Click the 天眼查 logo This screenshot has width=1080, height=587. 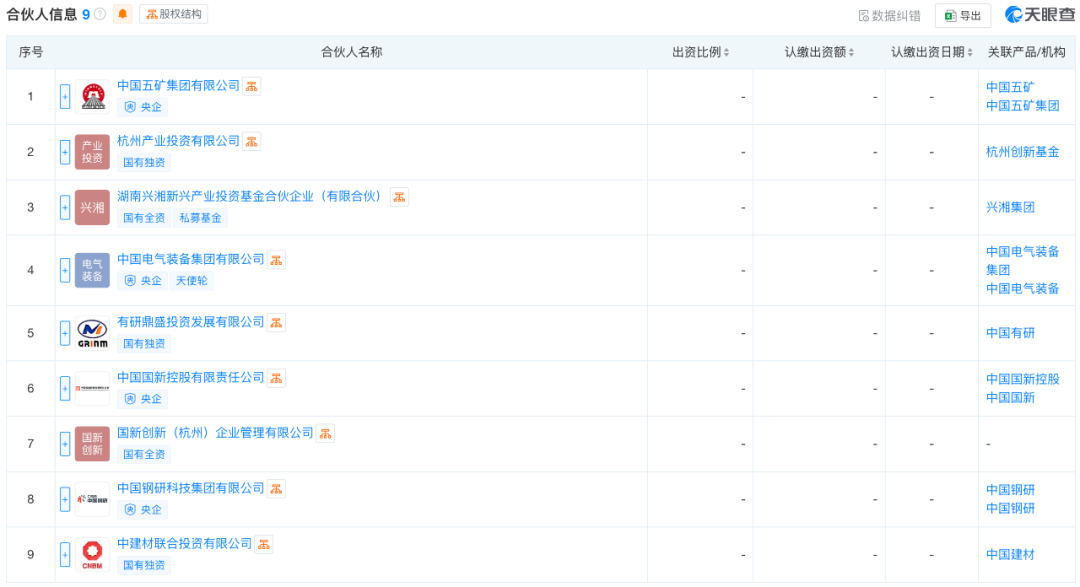tap(1040, 14)
